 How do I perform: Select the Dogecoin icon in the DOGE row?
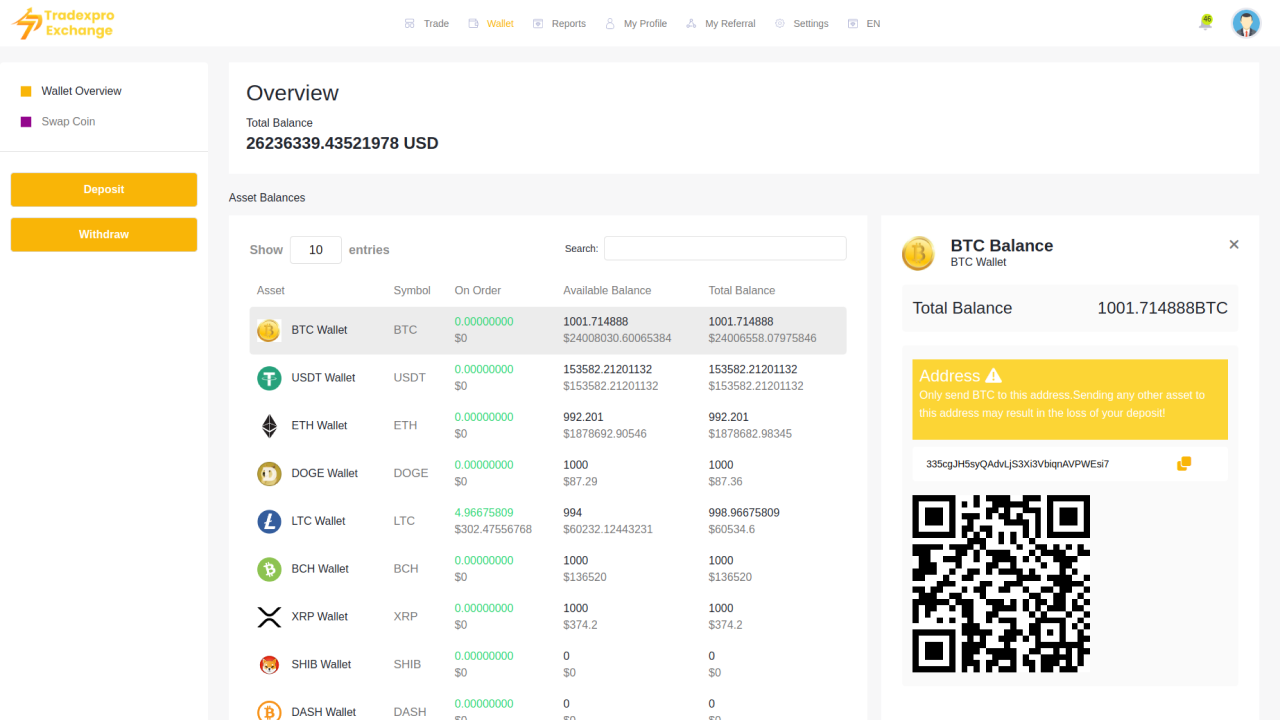point(268,473)
